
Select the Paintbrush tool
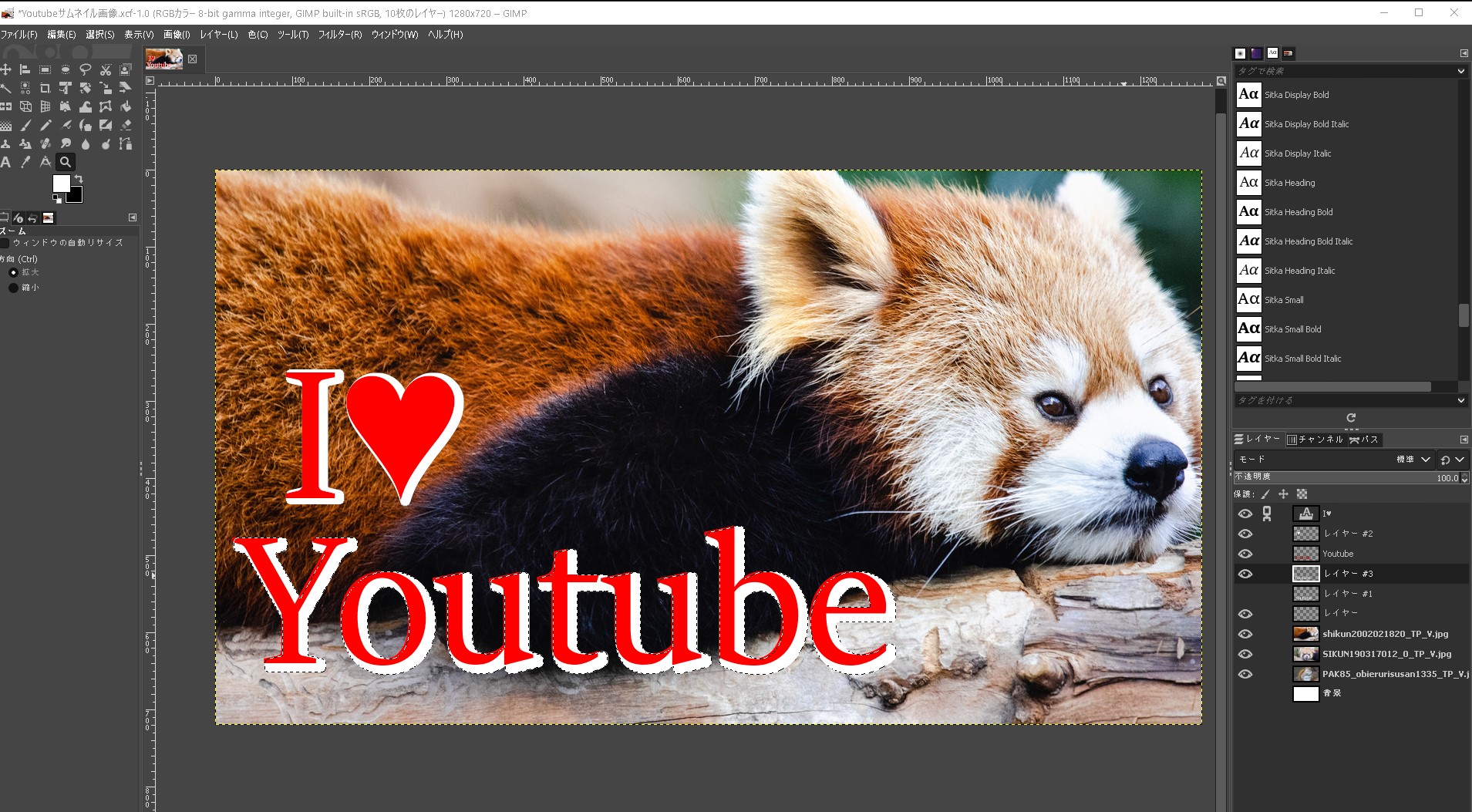tap(25, 125)
